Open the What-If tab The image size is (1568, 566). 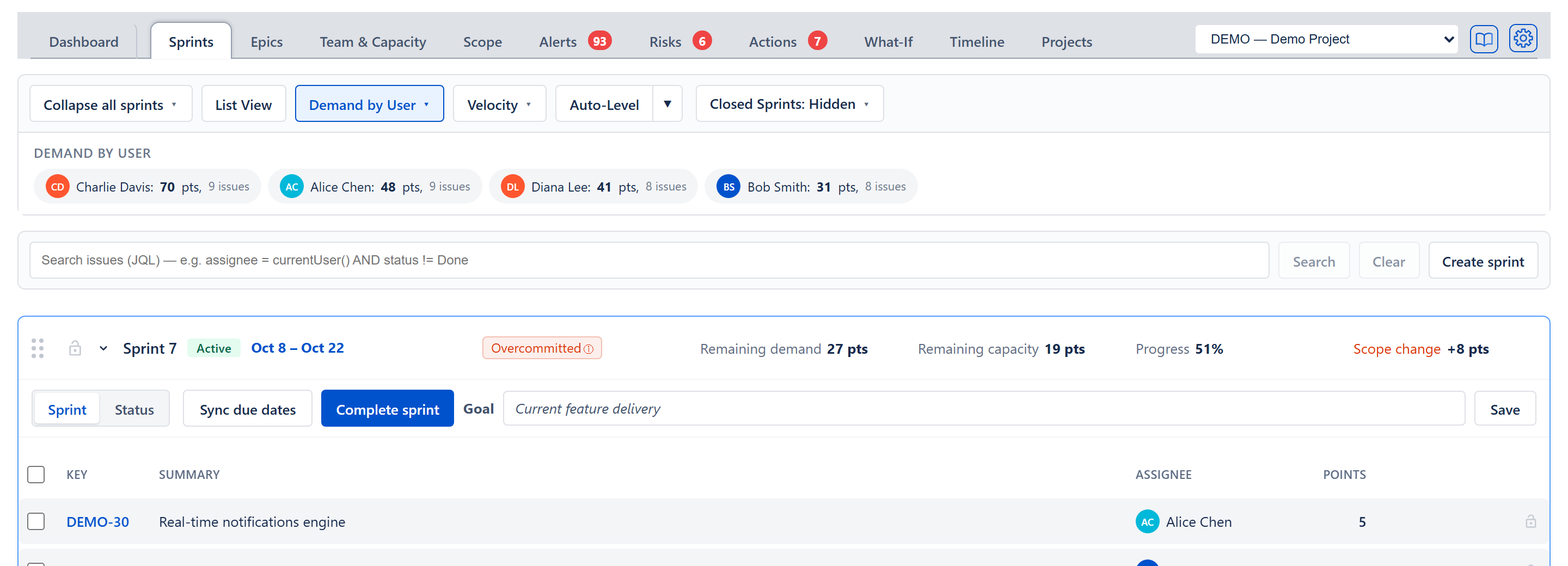click(x=888, y=42)
